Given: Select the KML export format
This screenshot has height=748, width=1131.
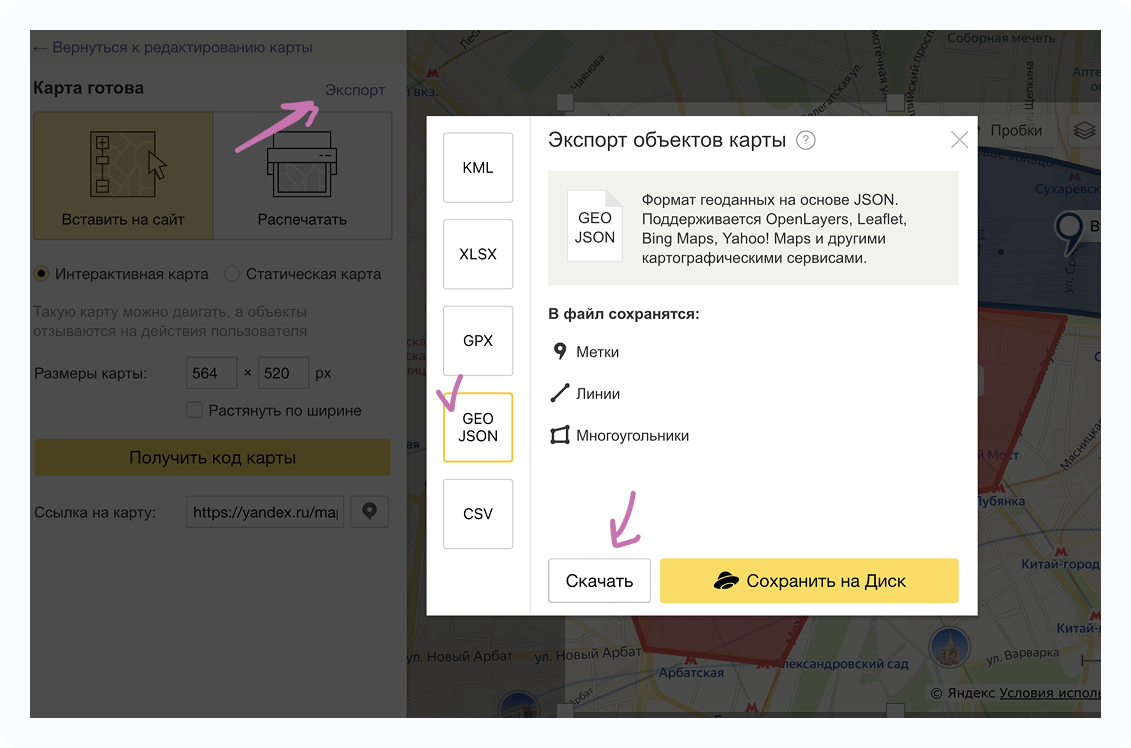Looking at the screenshot, I should [x=478, y=168].
